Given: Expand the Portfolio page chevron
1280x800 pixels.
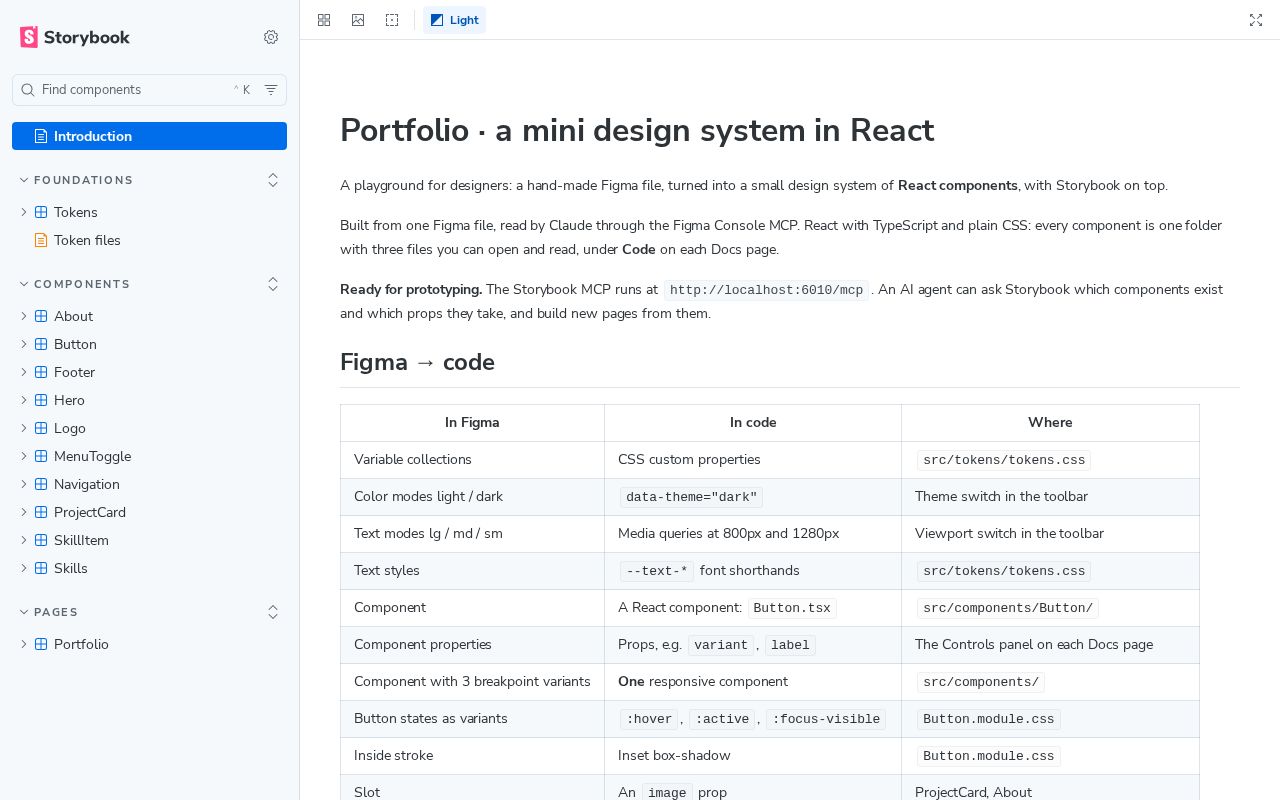Looking at the screenshot, I should point(24,644).
